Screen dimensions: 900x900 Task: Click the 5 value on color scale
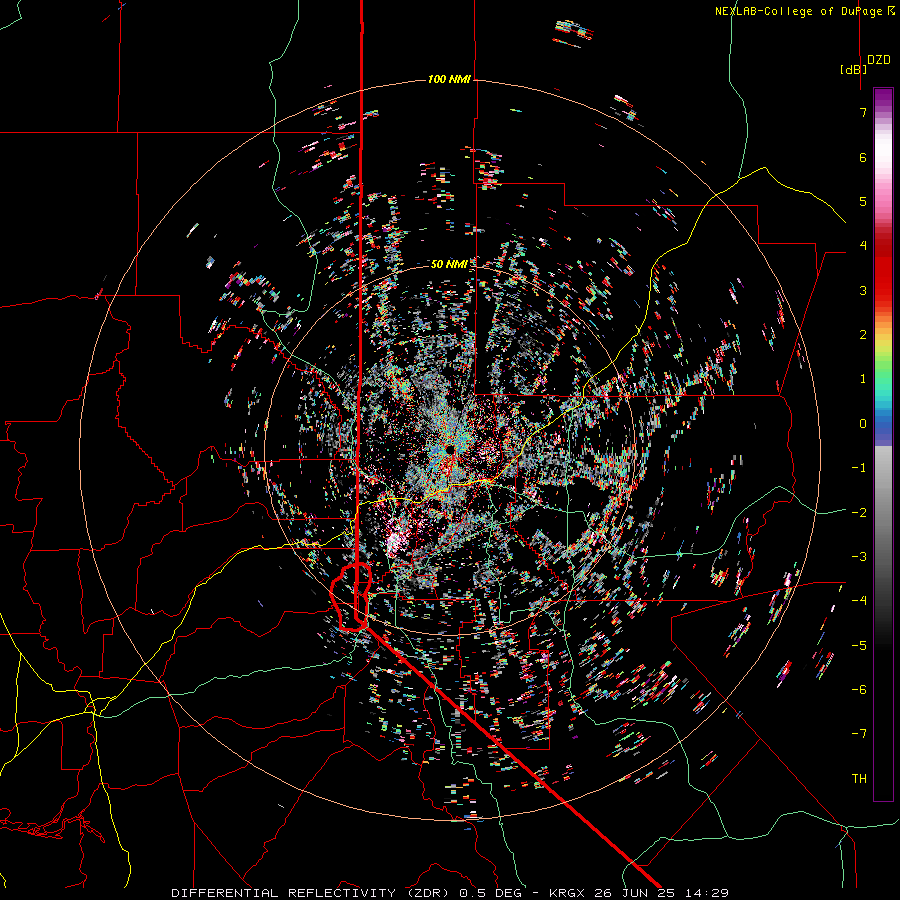tap(863, 201)
